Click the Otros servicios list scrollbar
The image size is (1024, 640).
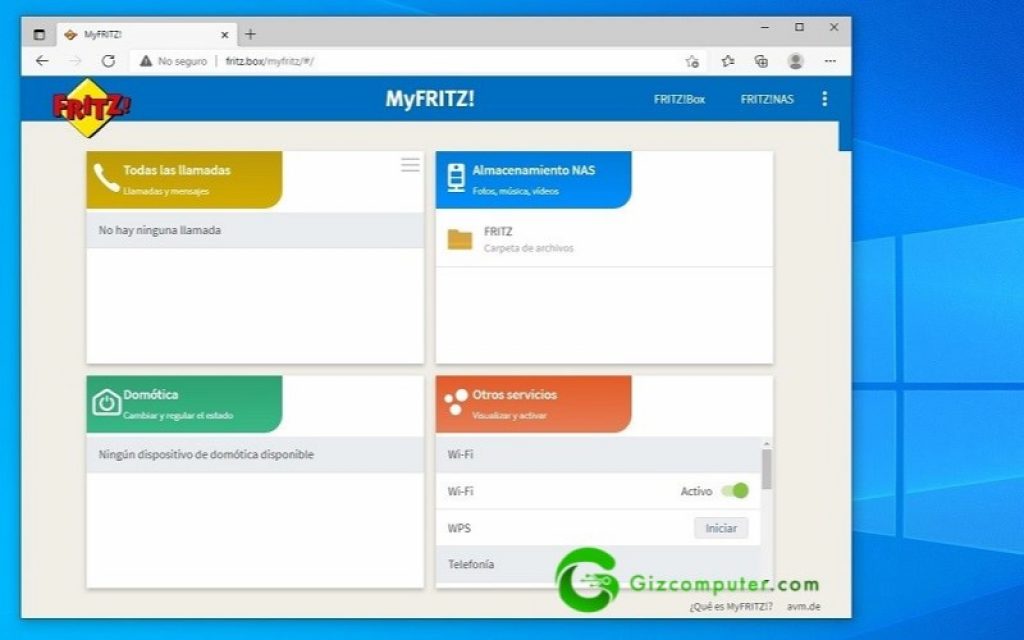point(767,468)
